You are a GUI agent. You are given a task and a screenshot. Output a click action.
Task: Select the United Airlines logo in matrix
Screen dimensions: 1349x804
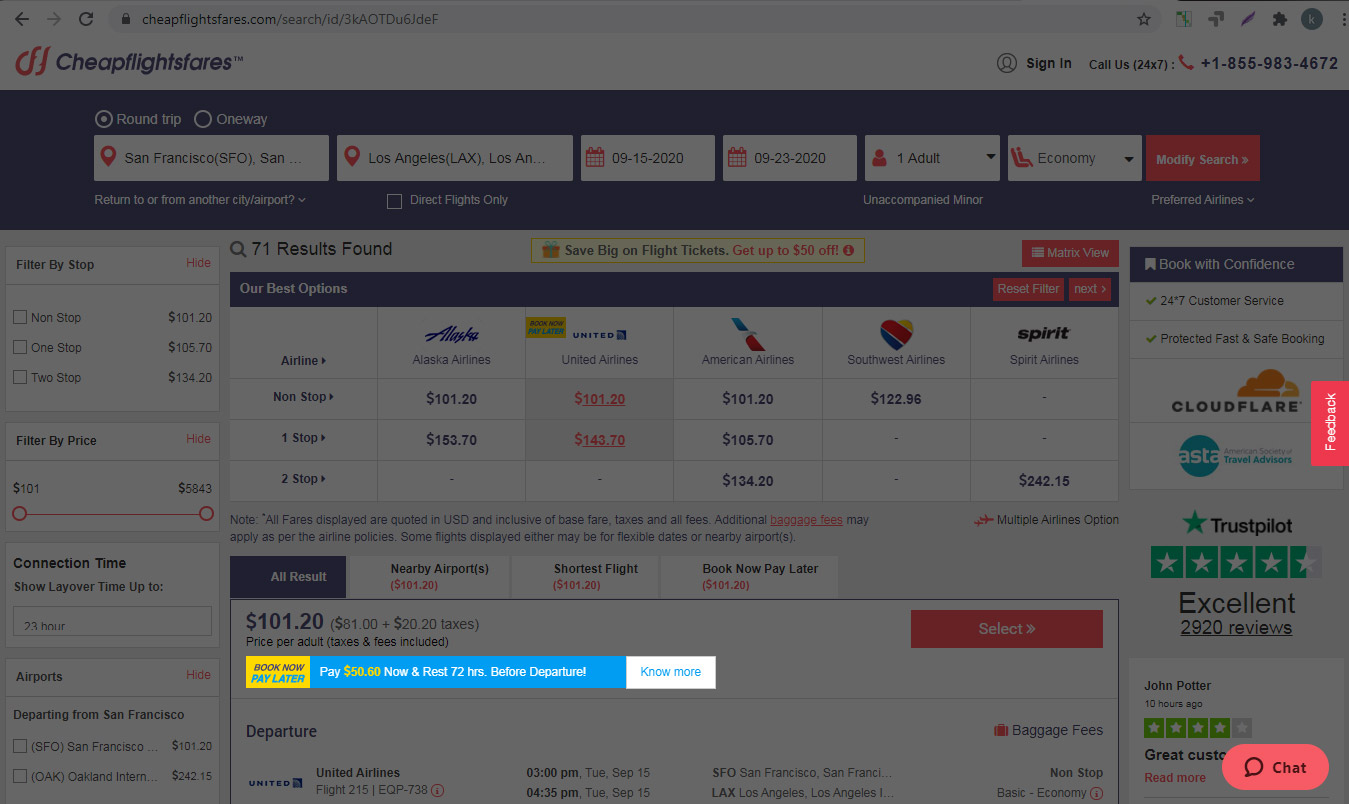coord(600,335)
